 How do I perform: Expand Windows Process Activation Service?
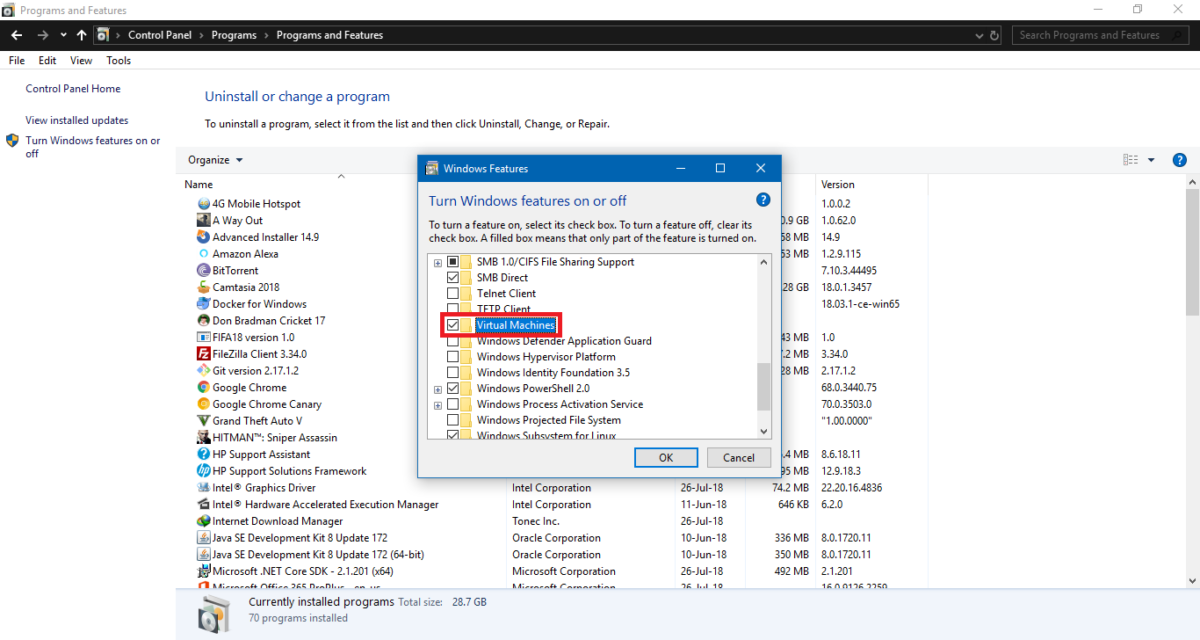436,404
